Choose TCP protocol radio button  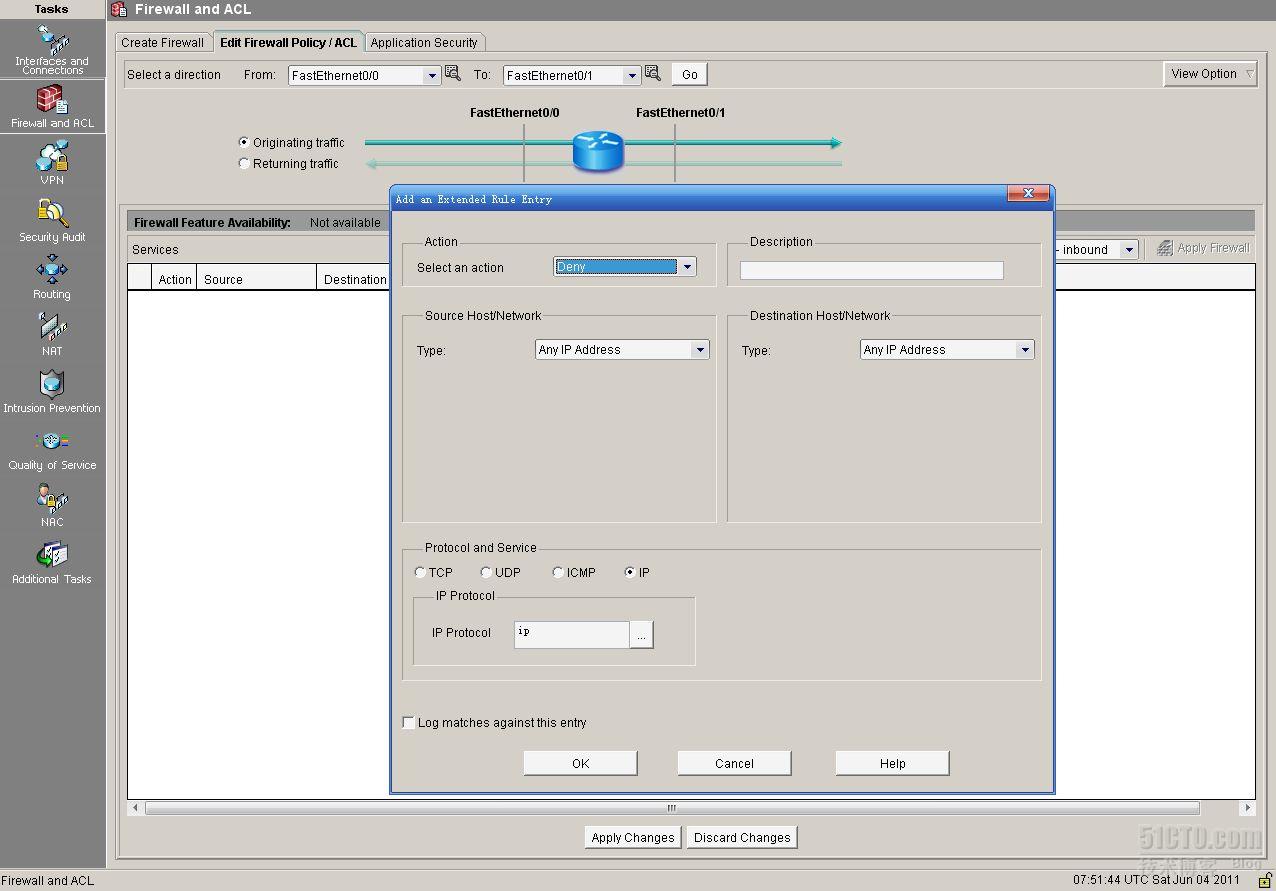coord(420,572)
